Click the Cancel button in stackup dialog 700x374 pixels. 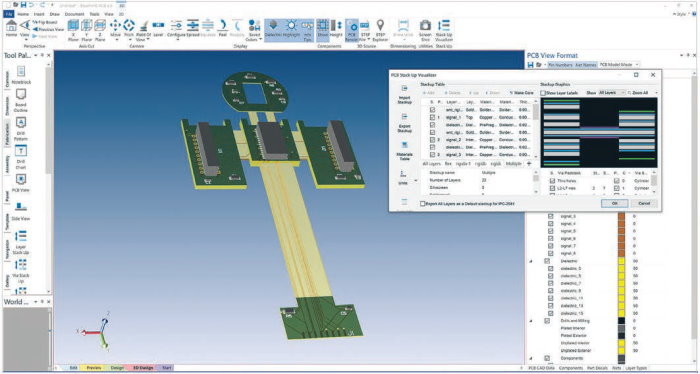click(644, 204)
